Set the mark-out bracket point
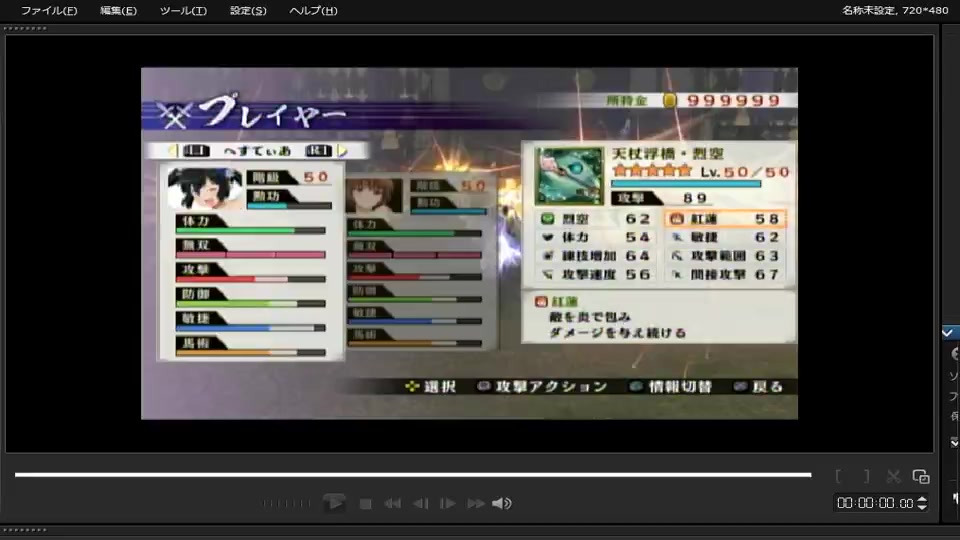This screenshot has width=960, height=540. [866, 476]
